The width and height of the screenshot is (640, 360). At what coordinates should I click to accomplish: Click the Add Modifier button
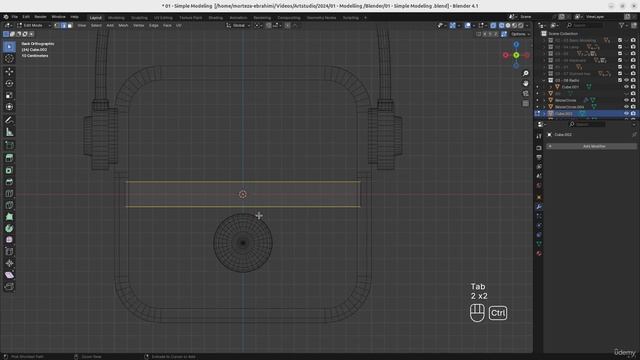(x=591, y=146)
